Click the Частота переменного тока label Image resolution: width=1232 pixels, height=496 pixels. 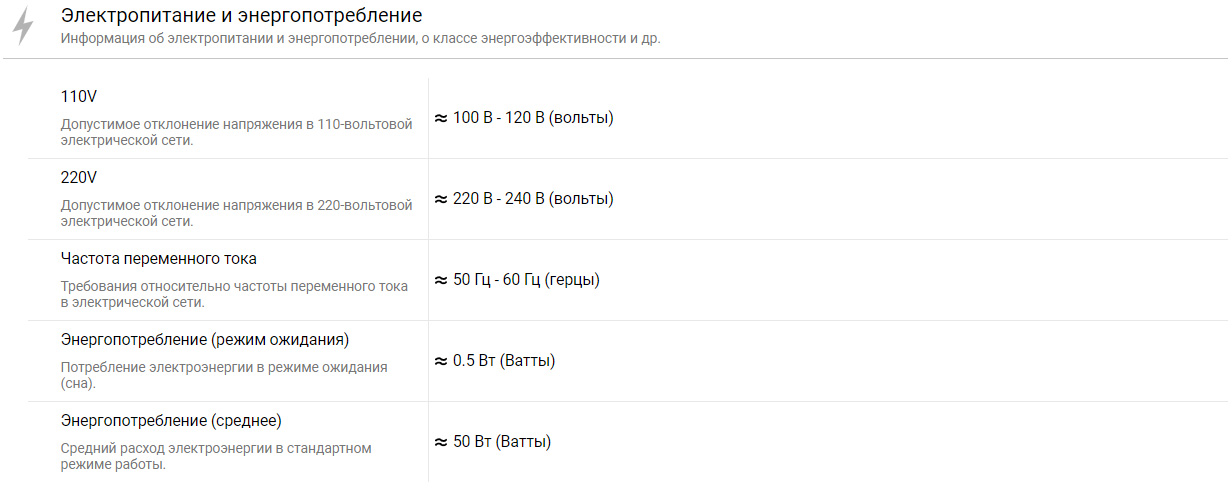(x=159, y=259)
